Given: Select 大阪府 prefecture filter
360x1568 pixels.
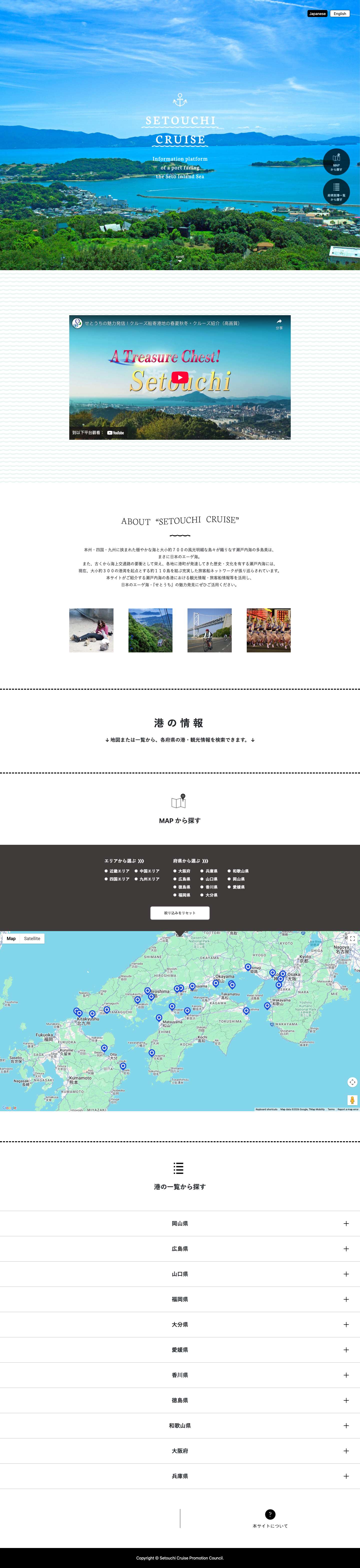Looking at the screenshot, I should tap(182, 871).
